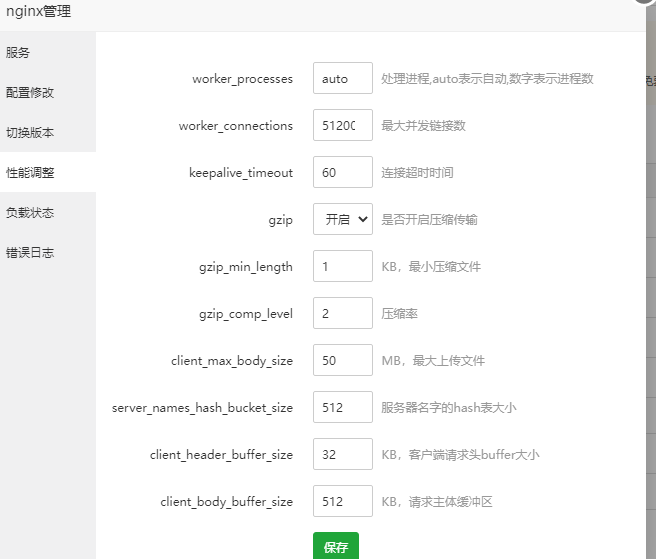Click the keepalive_timeout label text

241,172
